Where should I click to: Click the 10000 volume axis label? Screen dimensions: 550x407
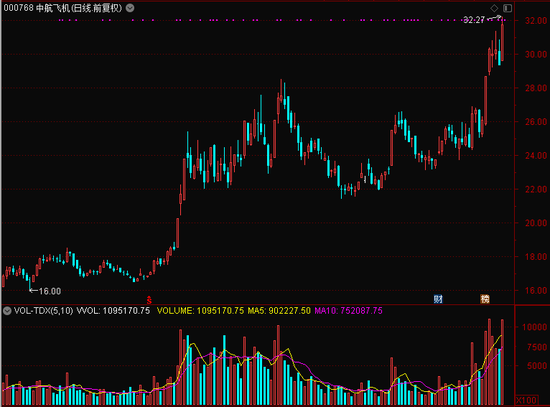point(535,327)
